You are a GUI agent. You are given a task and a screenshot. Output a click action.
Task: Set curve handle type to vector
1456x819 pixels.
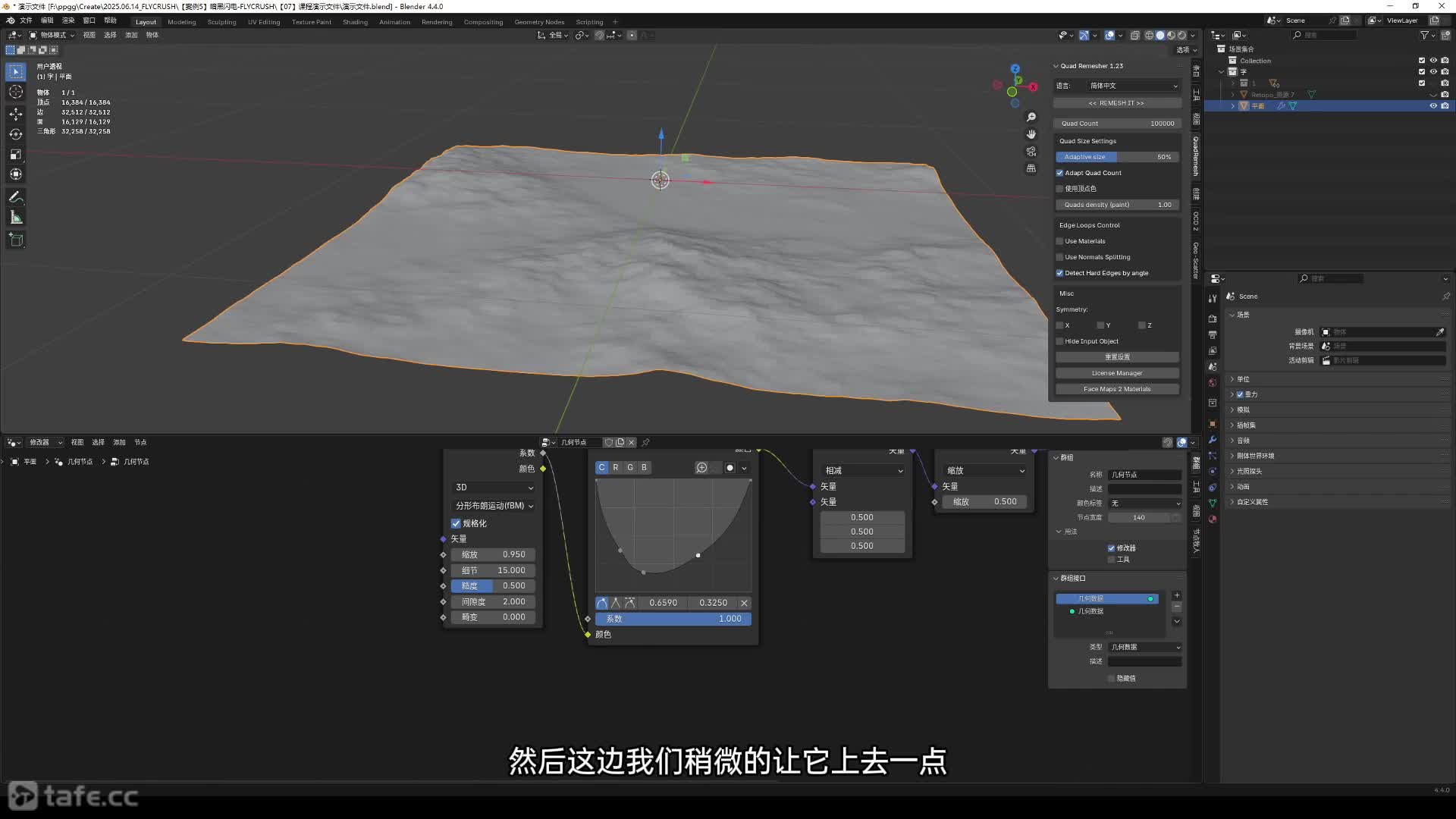(616, 603)
